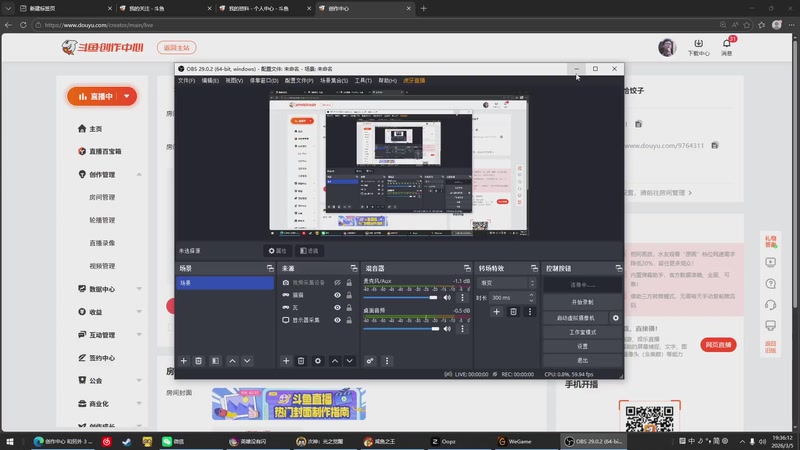Open the Douyu cover guide banner thumbnail
This screenshot has width=800, height=450.
289,404
